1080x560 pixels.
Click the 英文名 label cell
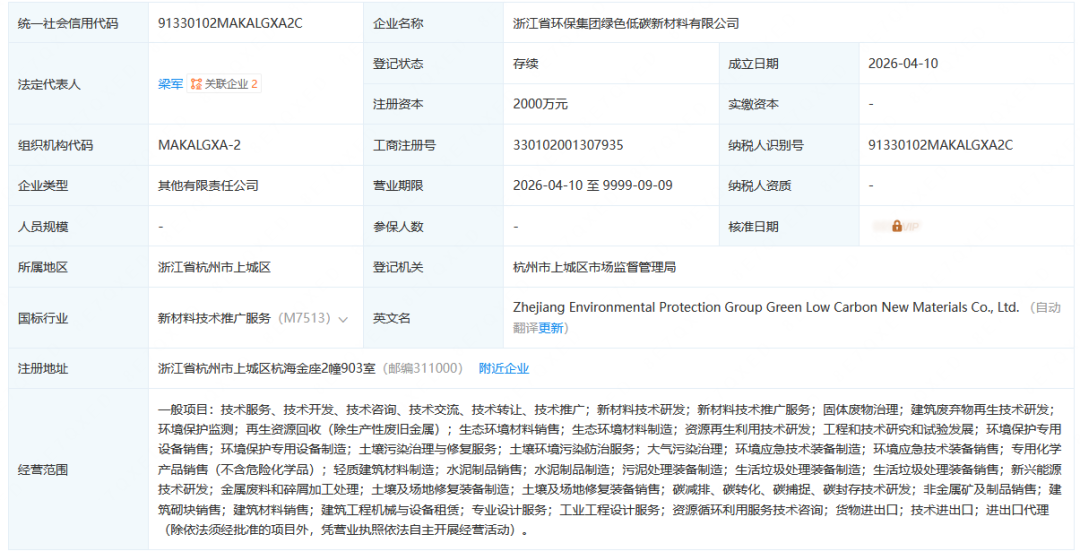pos(433,318)
